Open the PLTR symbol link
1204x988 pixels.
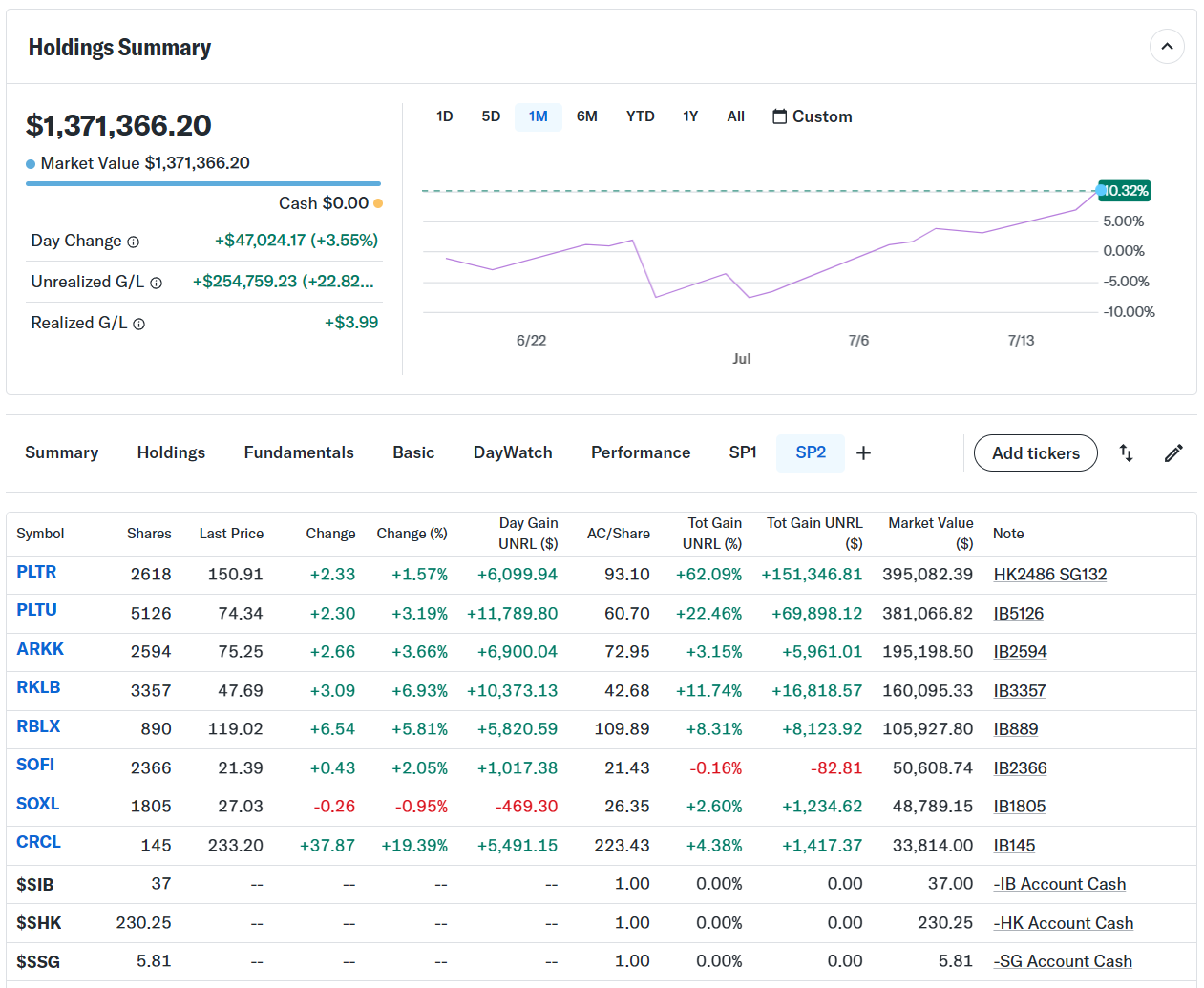coord(36,572)
